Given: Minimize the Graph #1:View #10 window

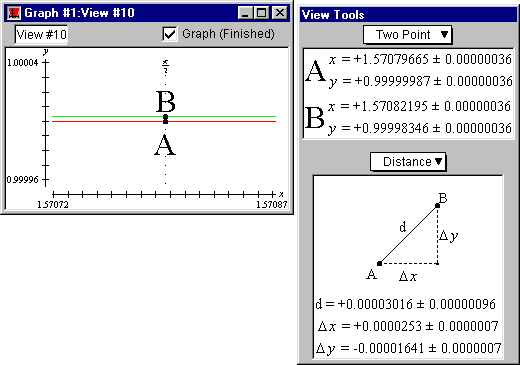Looking at the screenshot, I should [x=245, y=13].
